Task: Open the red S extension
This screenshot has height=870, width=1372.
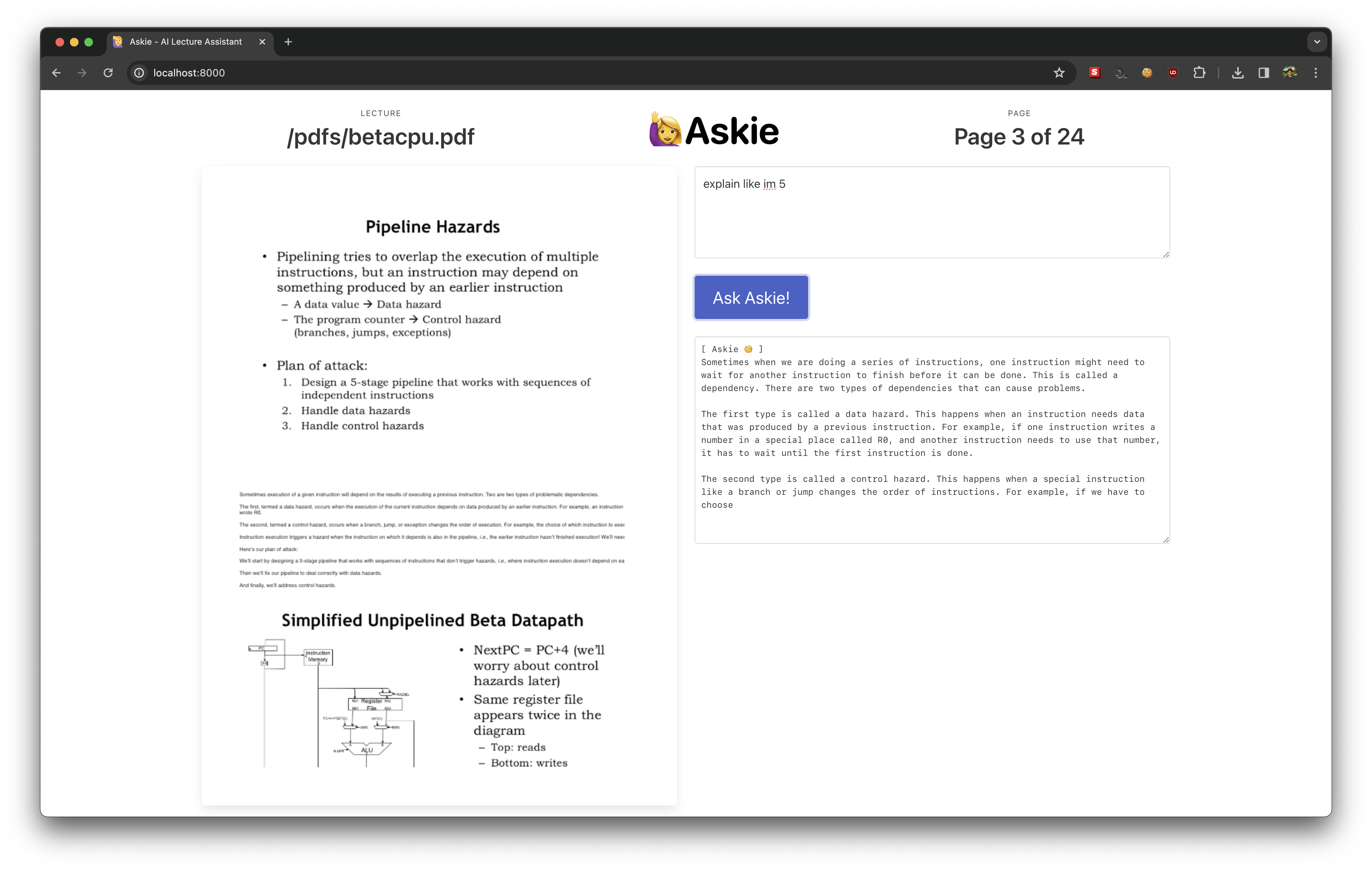Action: [1094, 72]
